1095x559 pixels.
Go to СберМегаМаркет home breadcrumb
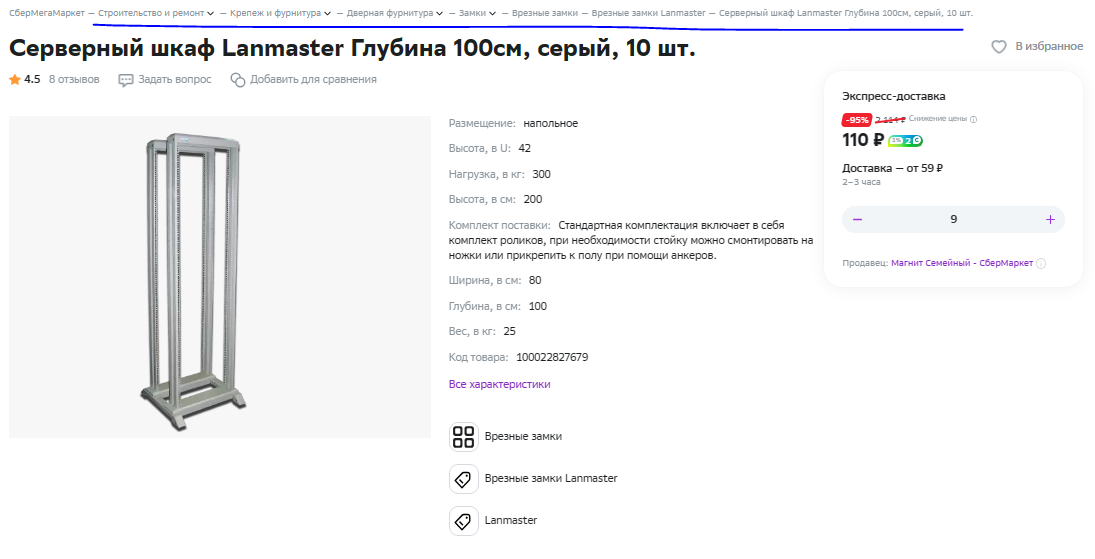47,13
